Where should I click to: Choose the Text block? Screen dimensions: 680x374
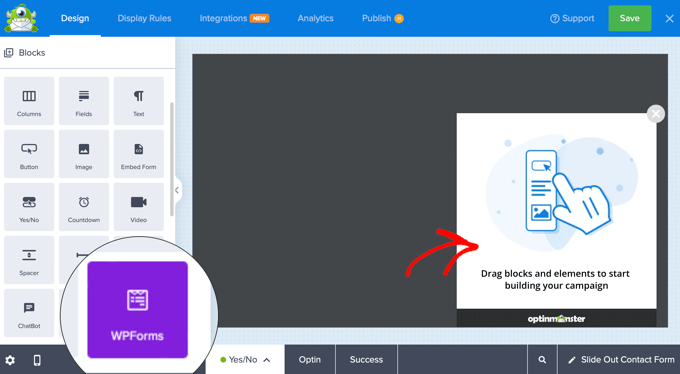pyautogui.click(x=139, y=101)
